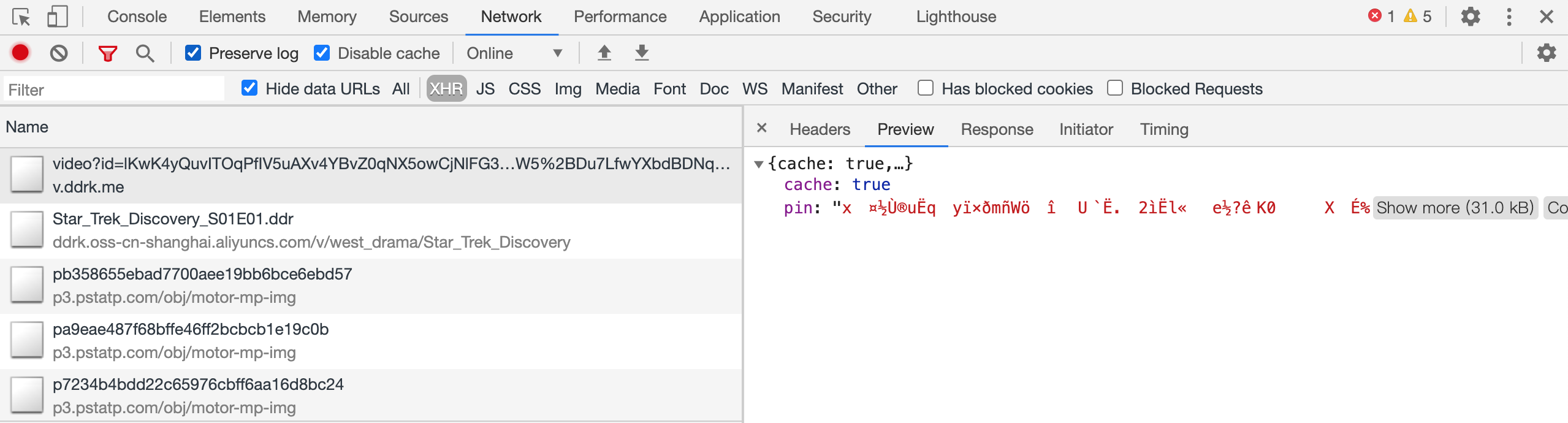Click Show more (31.0 kB) button
Viewport: 1568px width, 423px height.
tap(1455, 208)
